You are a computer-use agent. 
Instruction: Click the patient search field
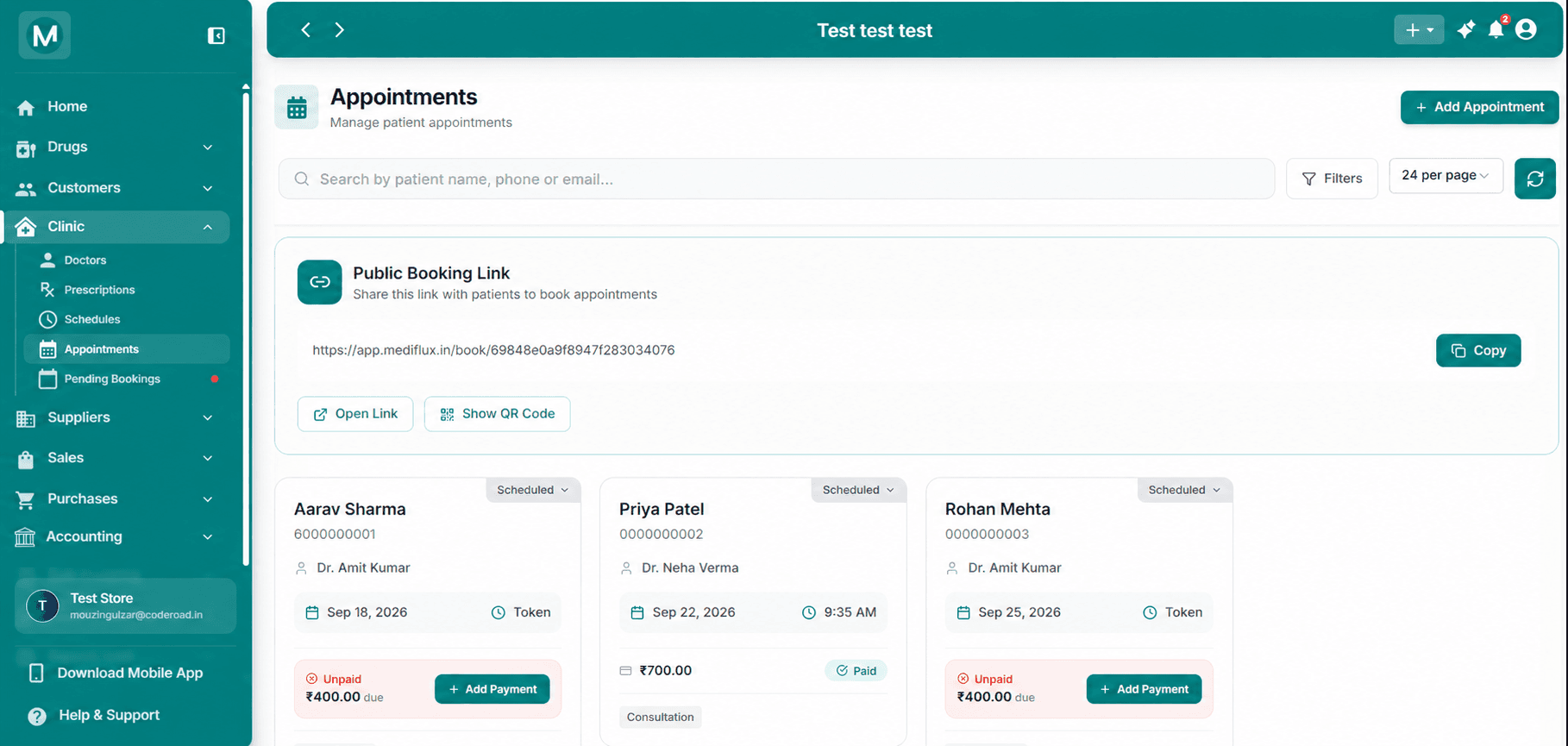pos(776,179)
